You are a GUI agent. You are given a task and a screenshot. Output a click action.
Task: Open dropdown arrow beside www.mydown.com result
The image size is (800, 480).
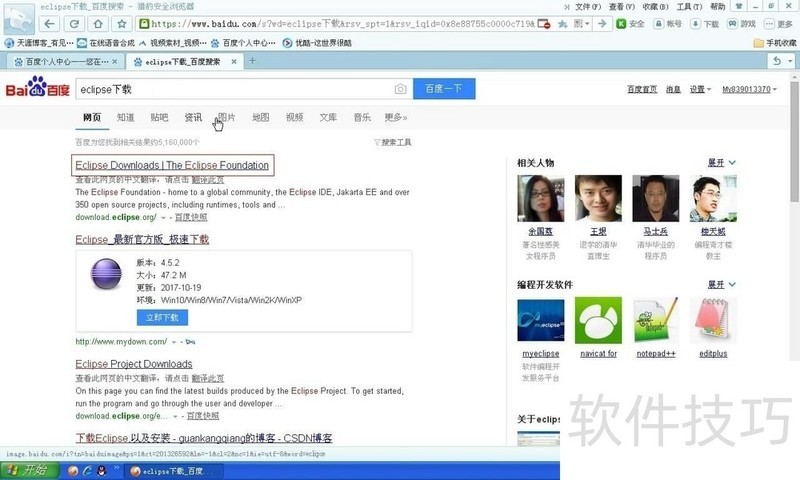click(x=173, y=342)
